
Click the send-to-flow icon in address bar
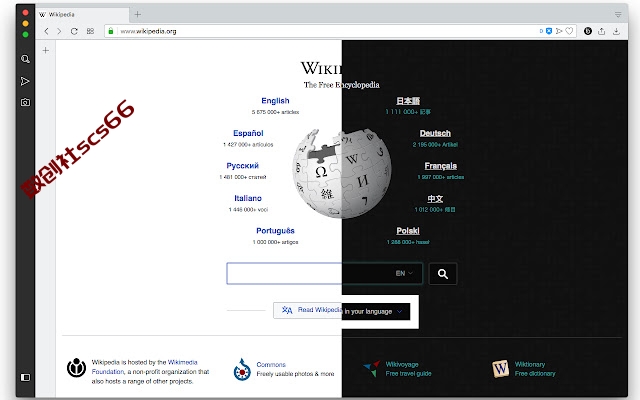point(559,31)
